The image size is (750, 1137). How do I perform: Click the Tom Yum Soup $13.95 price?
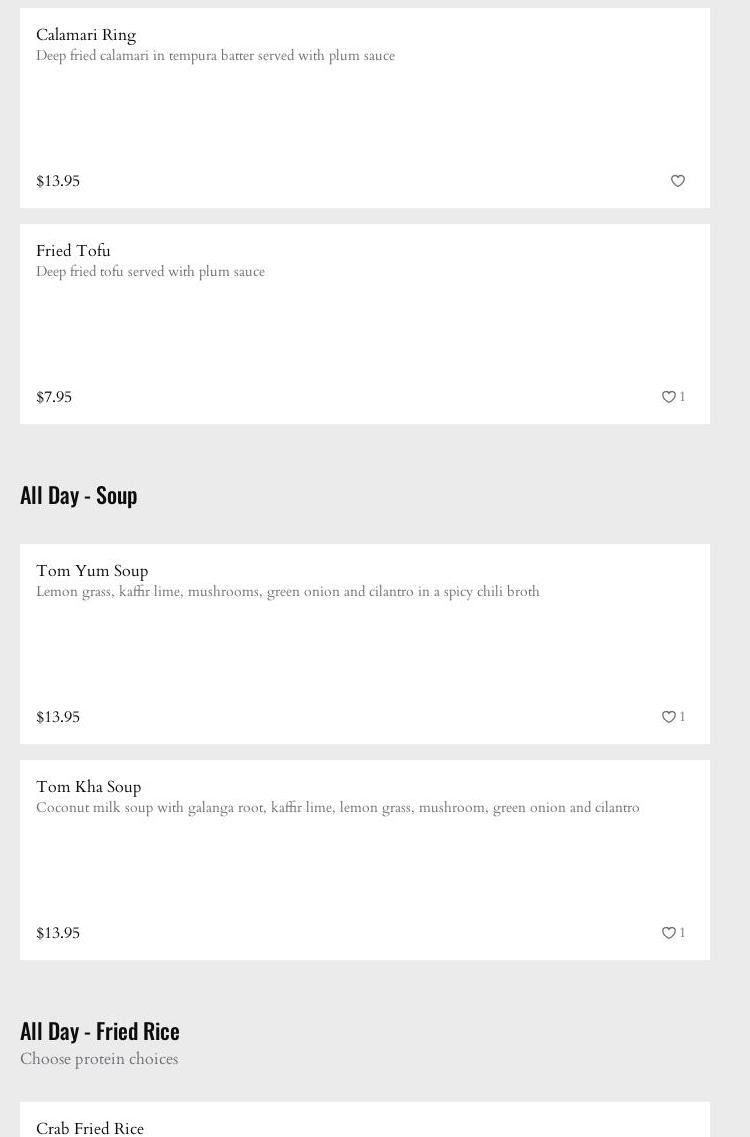58,717
